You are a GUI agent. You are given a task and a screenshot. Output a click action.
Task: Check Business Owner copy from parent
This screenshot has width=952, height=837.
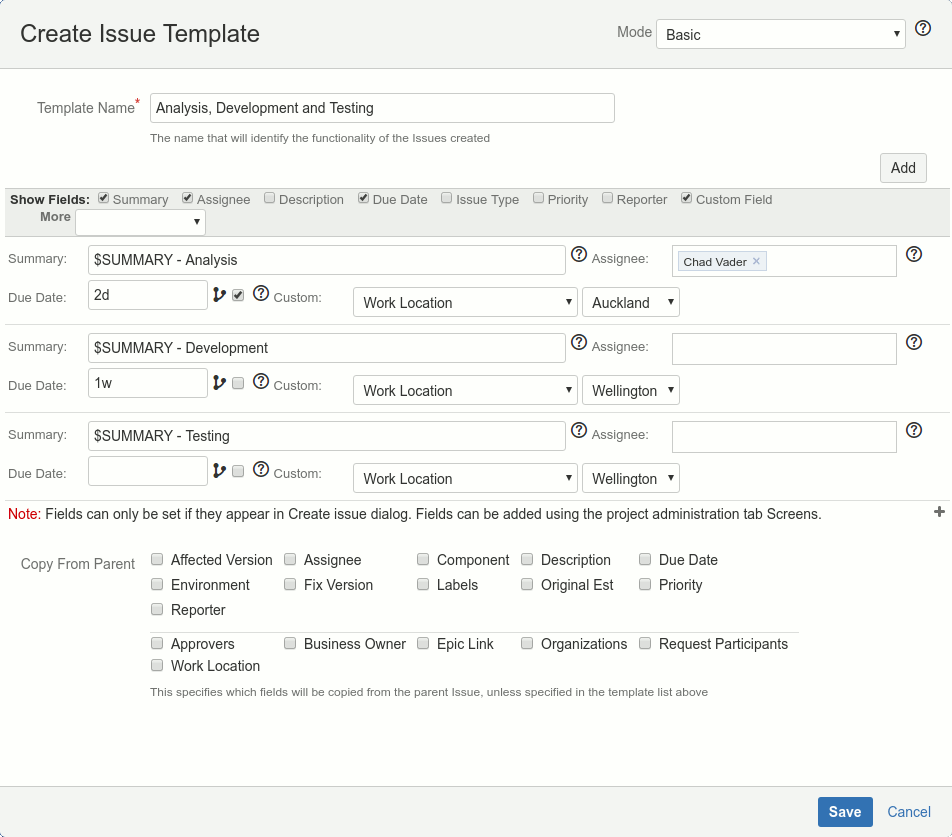click(290, 643)
